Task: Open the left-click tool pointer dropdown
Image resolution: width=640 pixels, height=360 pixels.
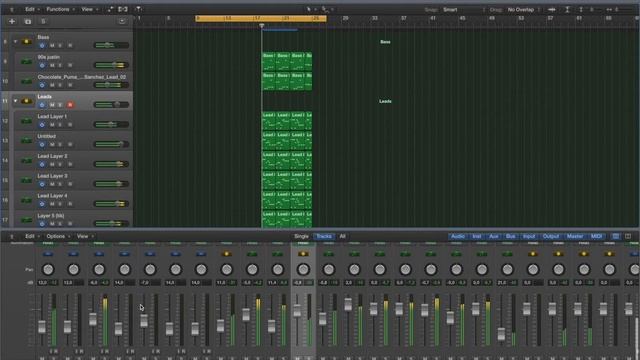Action: [311, 9]
